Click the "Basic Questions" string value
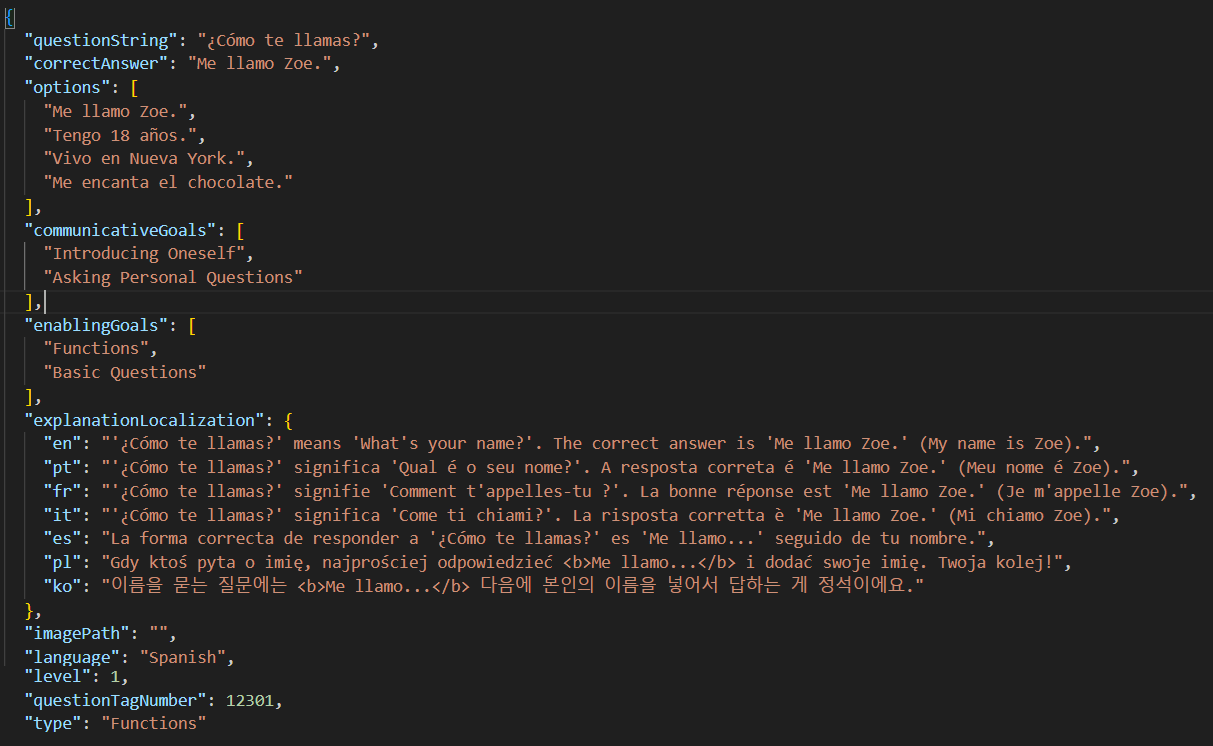Screen dimensions: 1213x746 [x=125, y=372]
